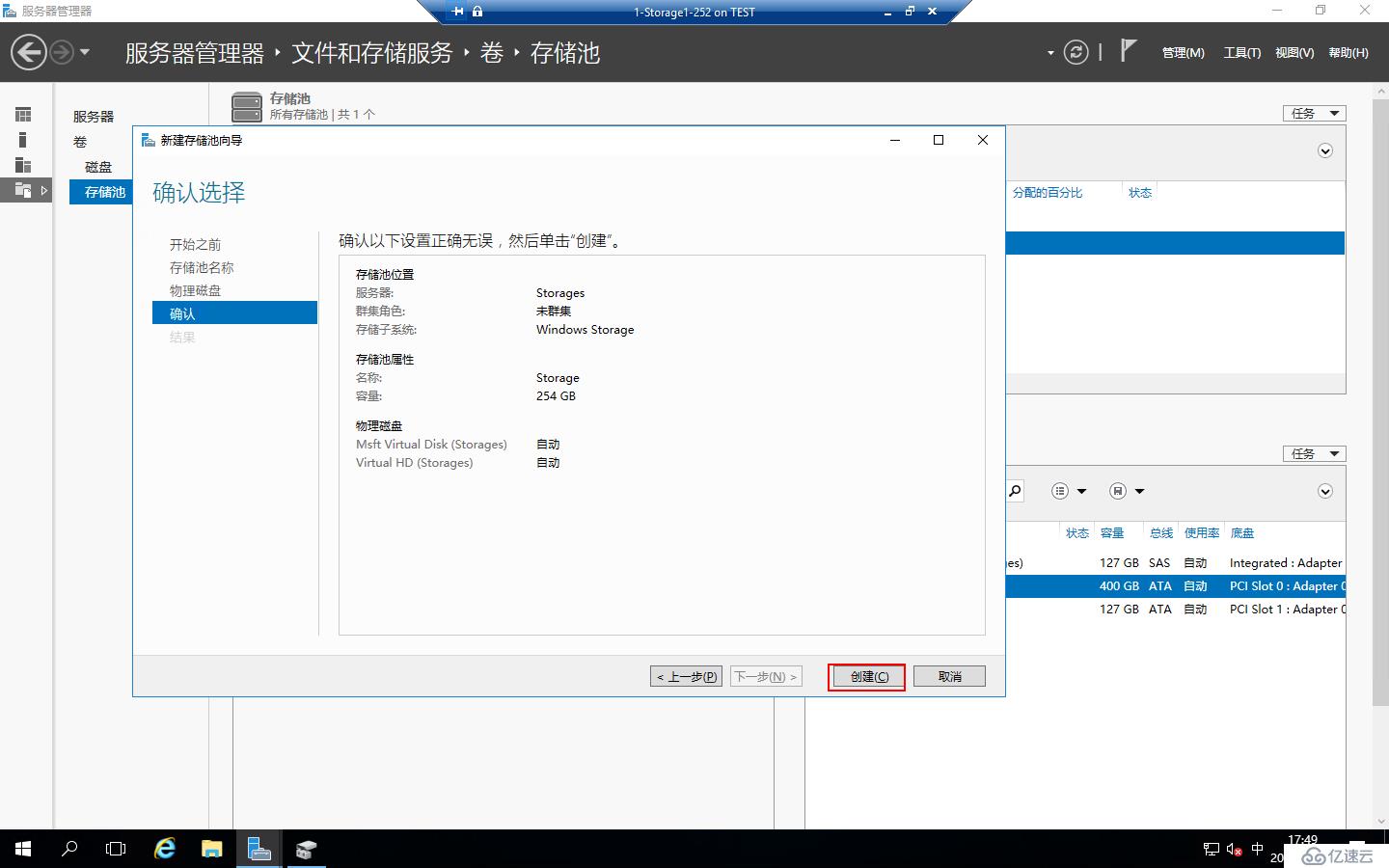The image size is (1389, 868).
Task: Click 中 input method indicator in tray
Action: pos(1257,850)
